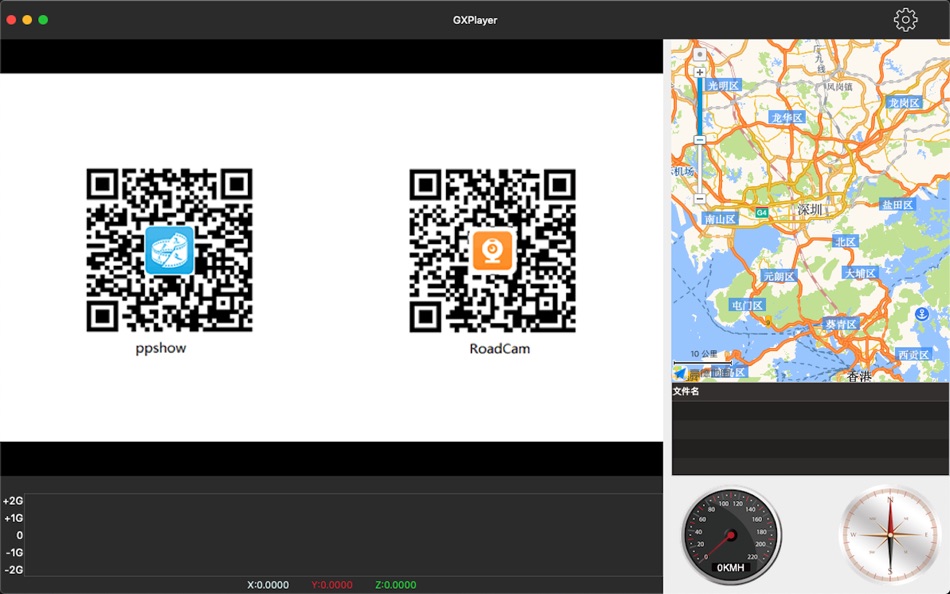Screen dimensions: 950x594
Task: Click the 香港 city name on map
Action: coord(859,376)
